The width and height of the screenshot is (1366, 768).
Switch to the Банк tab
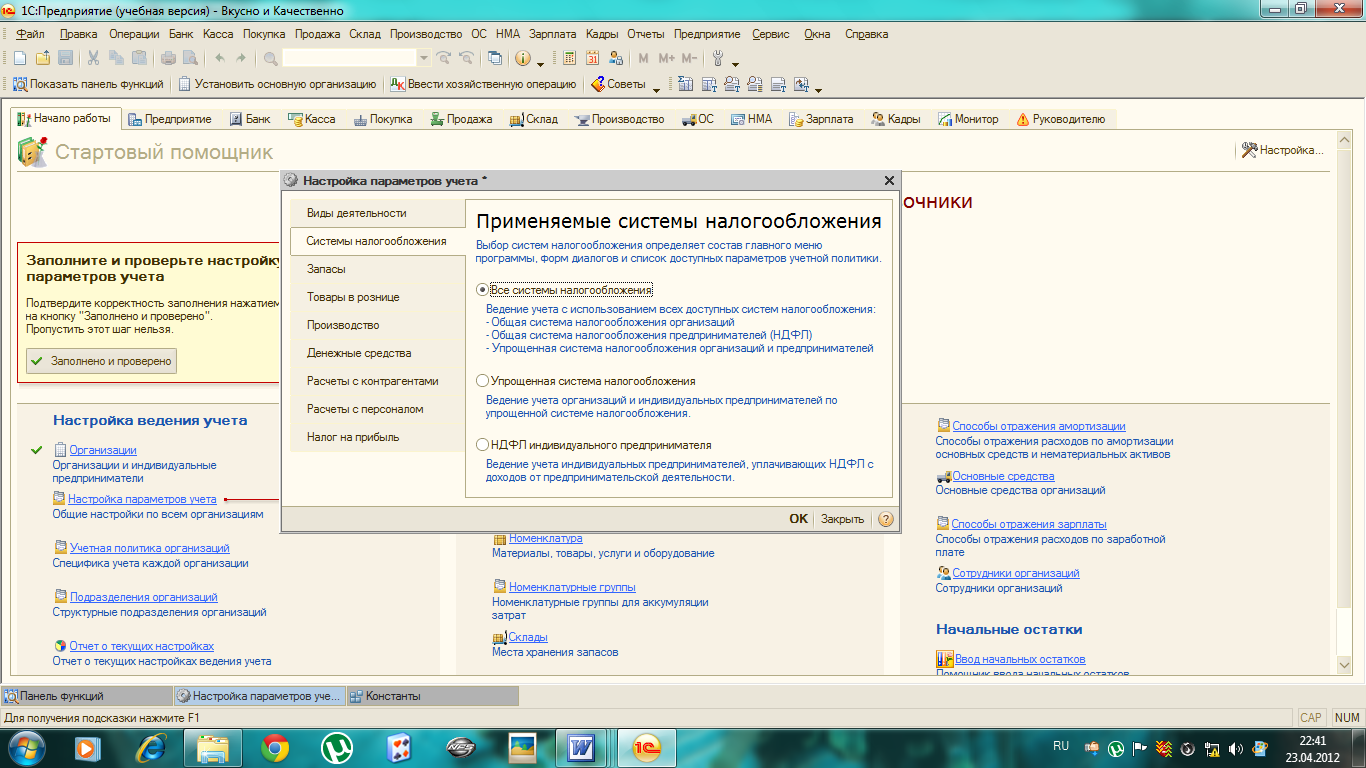[x=250, y=119]
